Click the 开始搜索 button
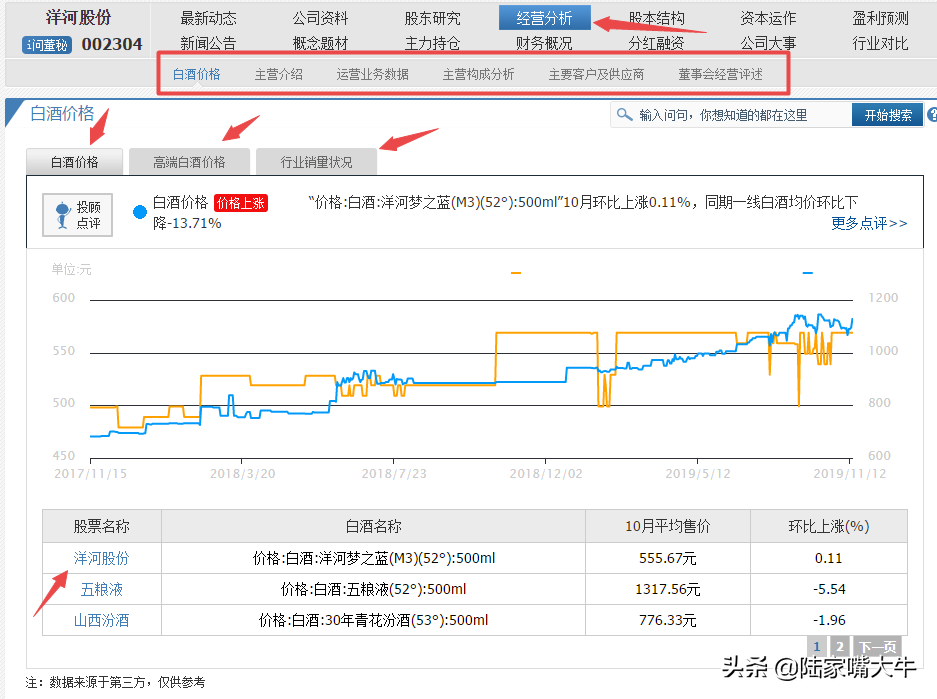The height and width of the screenshot is (699, 937). click(887, 115)
